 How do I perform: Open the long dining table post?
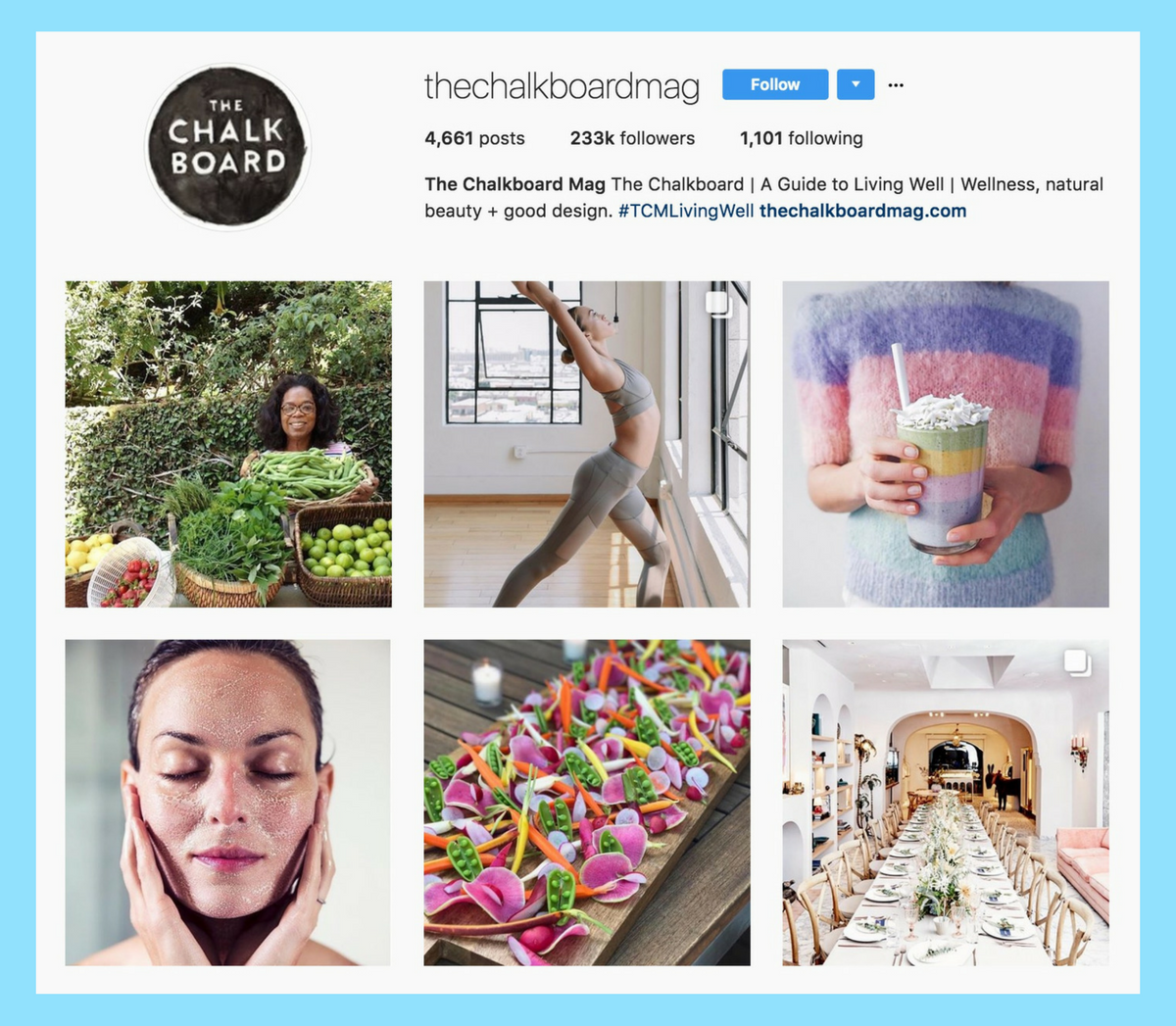click(x=946, y=803)
